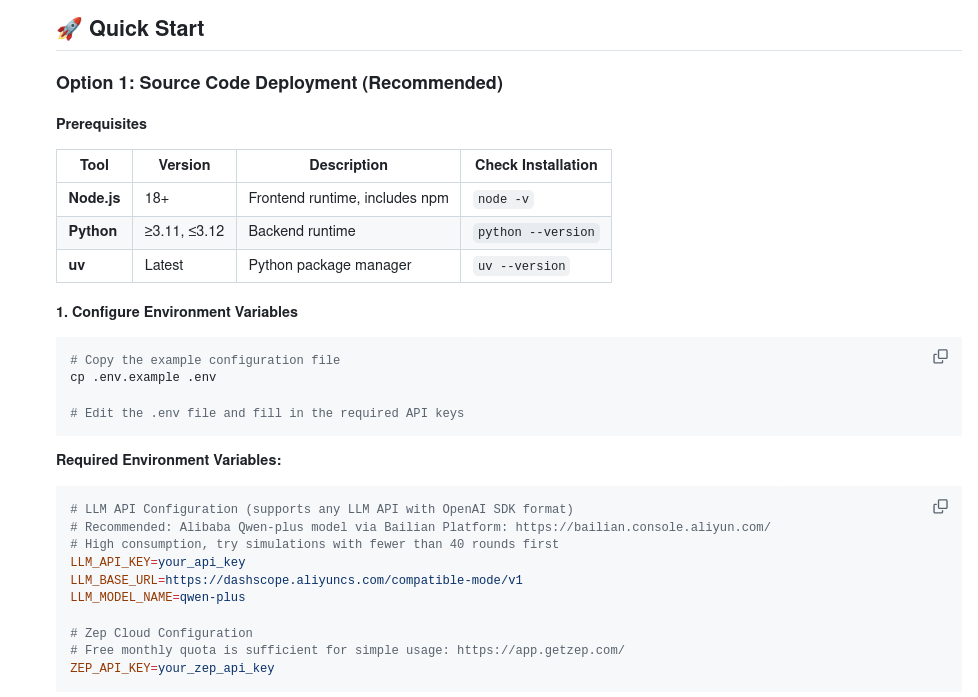Copy the environment variables code block
This screenshot has height=697, width=978.
[940, 506]
